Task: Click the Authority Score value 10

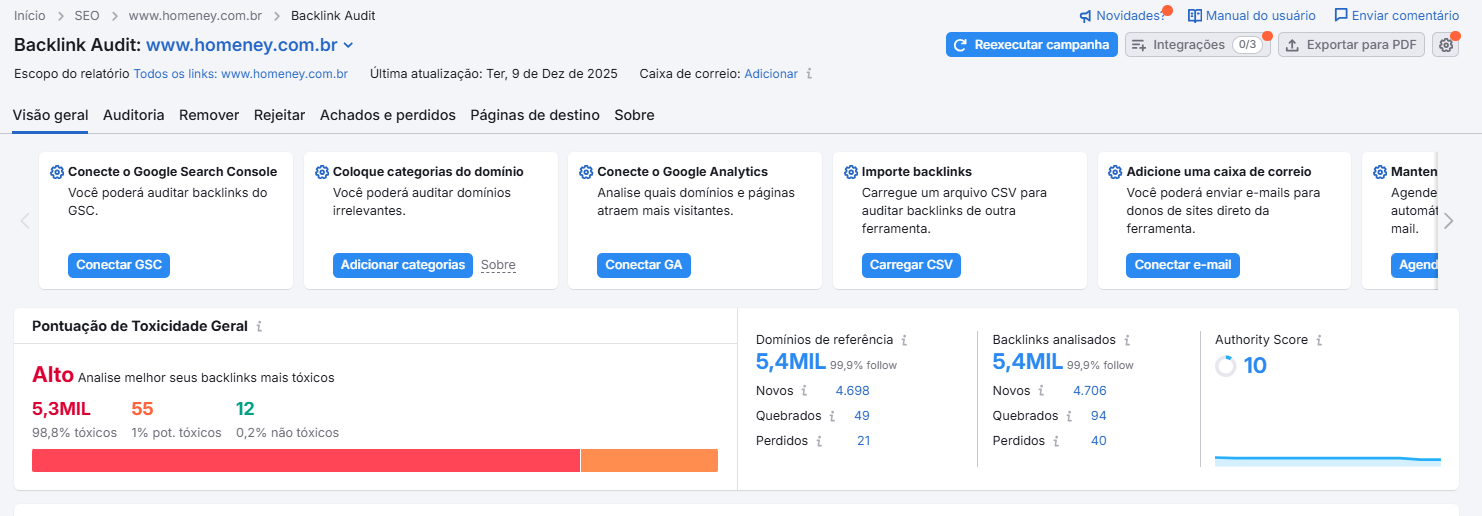Action: coord(1255,366)
